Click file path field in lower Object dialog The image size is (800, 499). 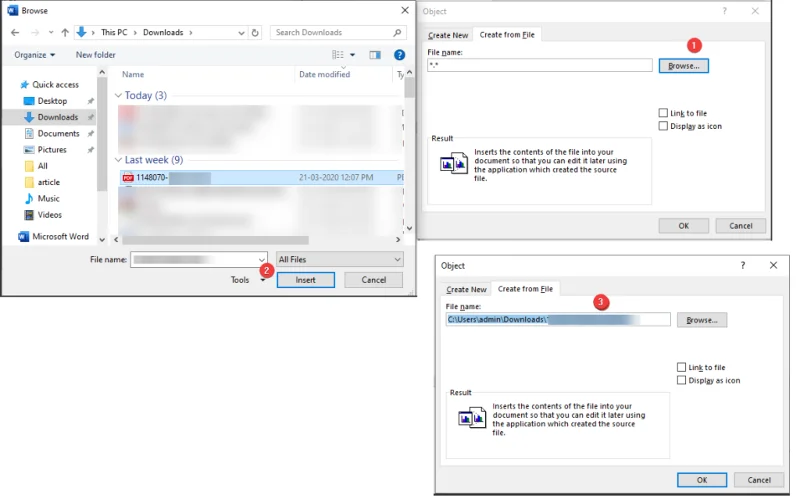pyautogui.click(x=558, y=319)
